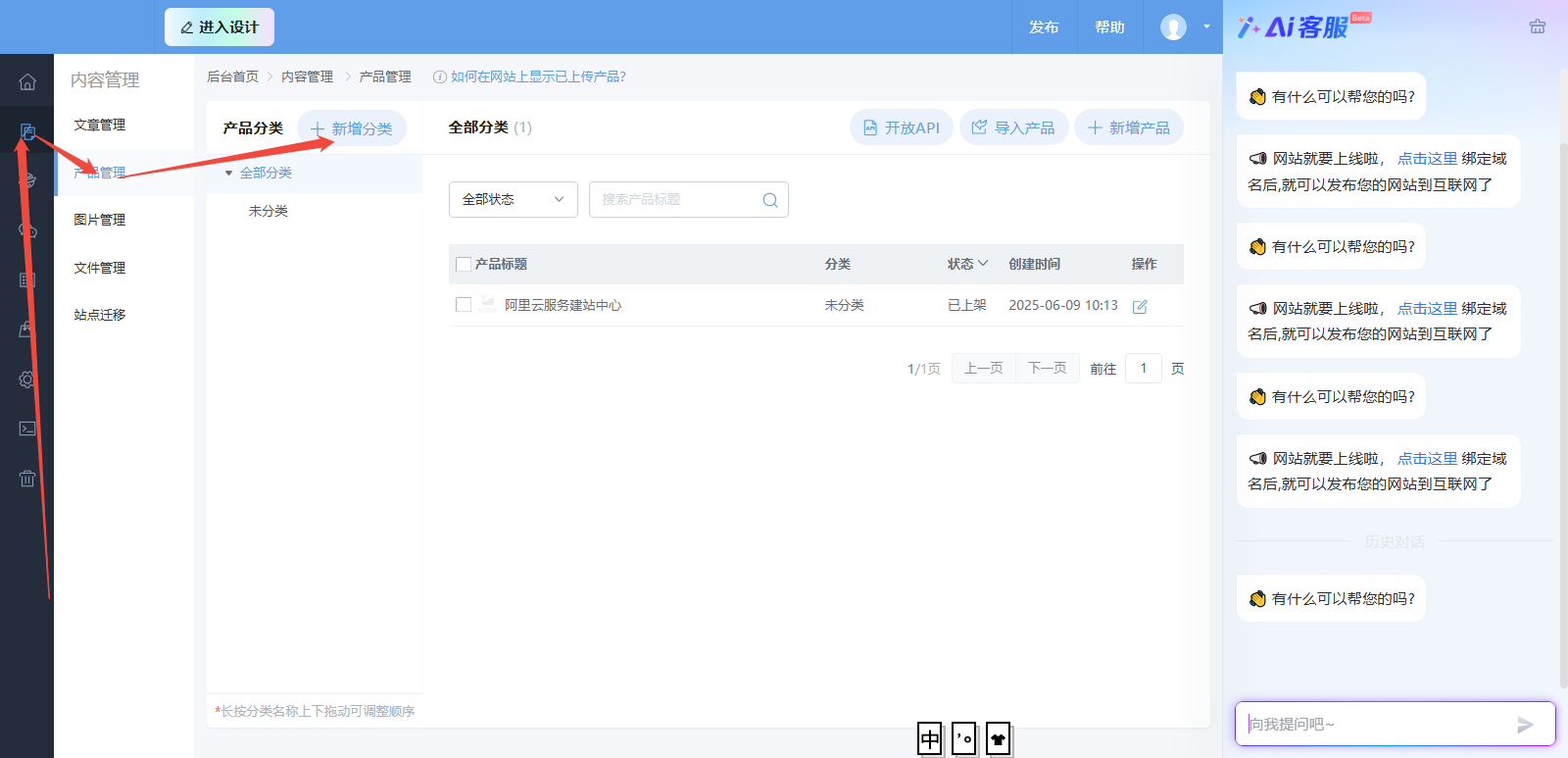Open the 全部状态 status filter dropdown
This screenshot has height=758, width=1568.
click(x=514, y=199)
